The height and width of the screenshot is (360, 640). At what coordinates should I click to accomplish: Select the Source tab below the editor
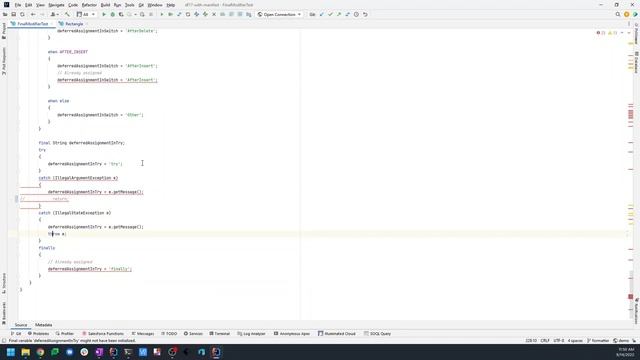(21, 325)
